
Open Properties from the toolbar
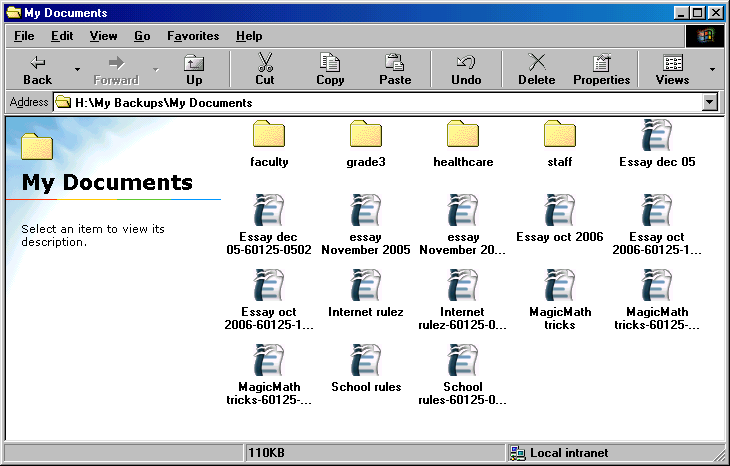click(x=602, y=69)
